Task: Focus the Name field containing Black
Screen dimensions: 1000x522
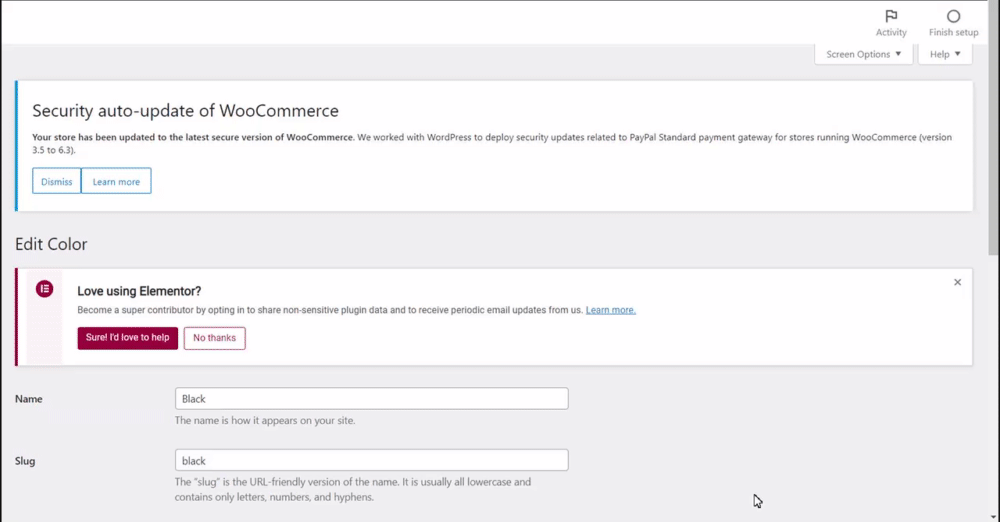Action: (x=371, y=398)
